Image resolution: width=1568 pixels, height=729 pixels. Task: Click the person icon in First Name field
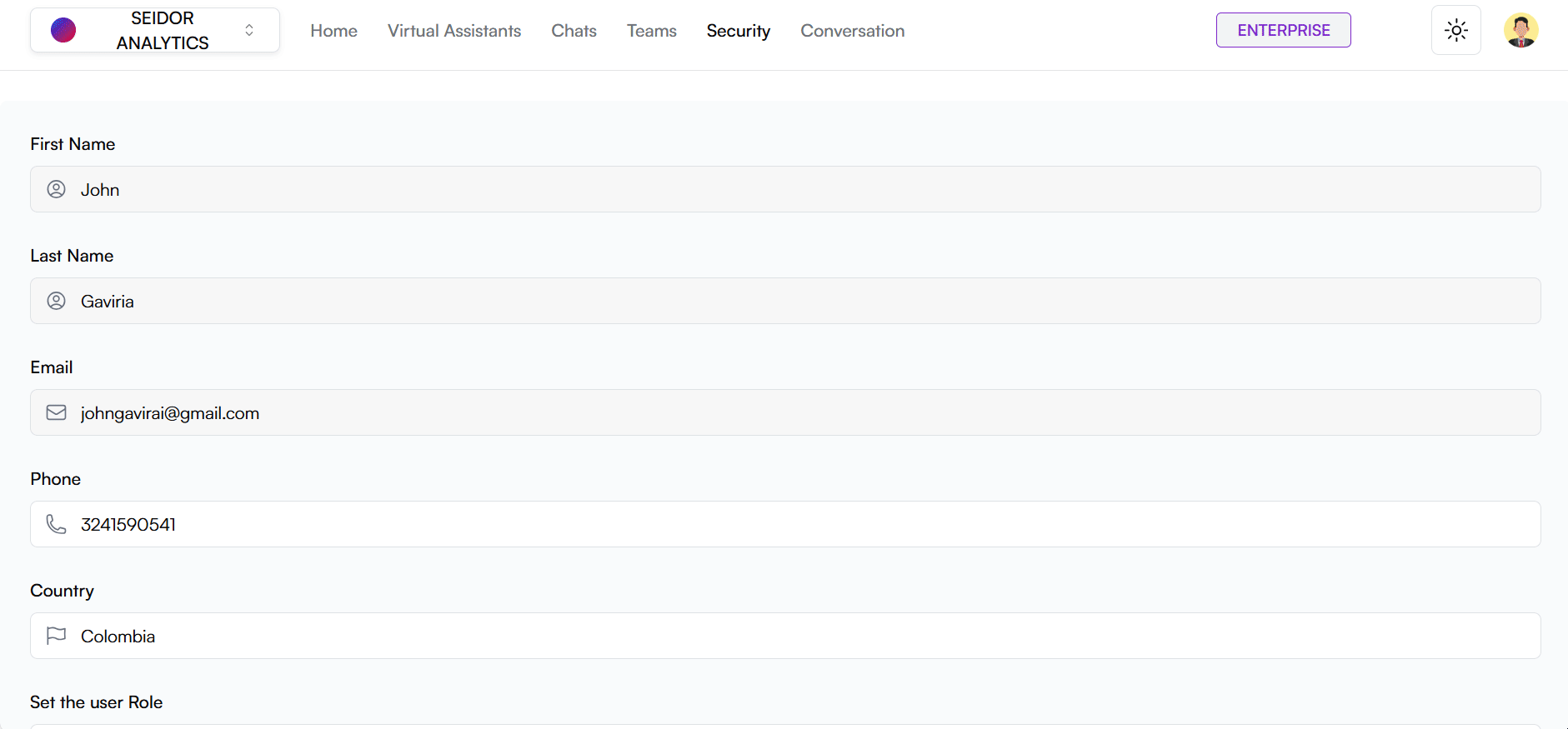pyautogui.click(x=56, y=190)
